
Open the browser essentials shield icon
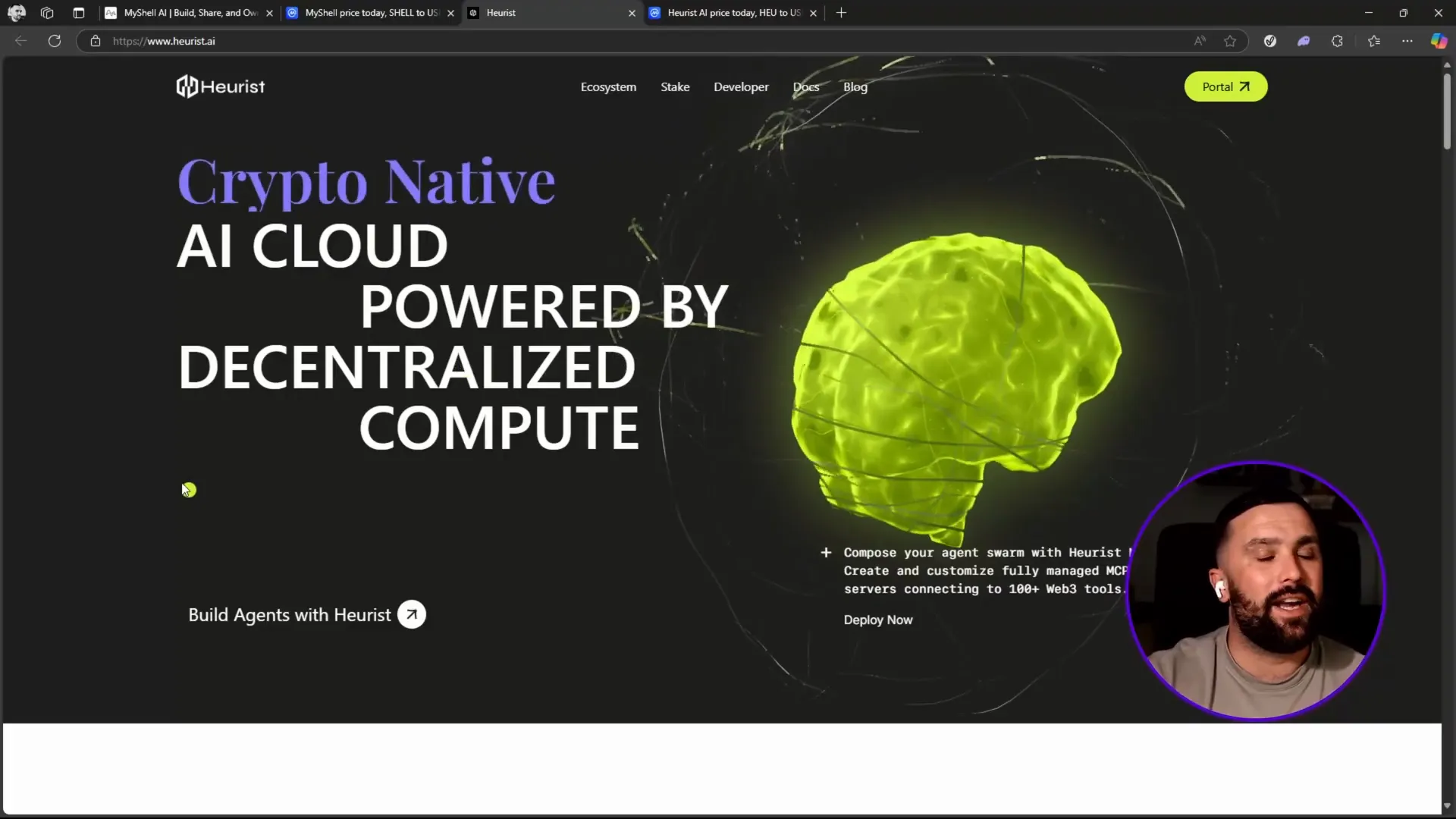1270,41
